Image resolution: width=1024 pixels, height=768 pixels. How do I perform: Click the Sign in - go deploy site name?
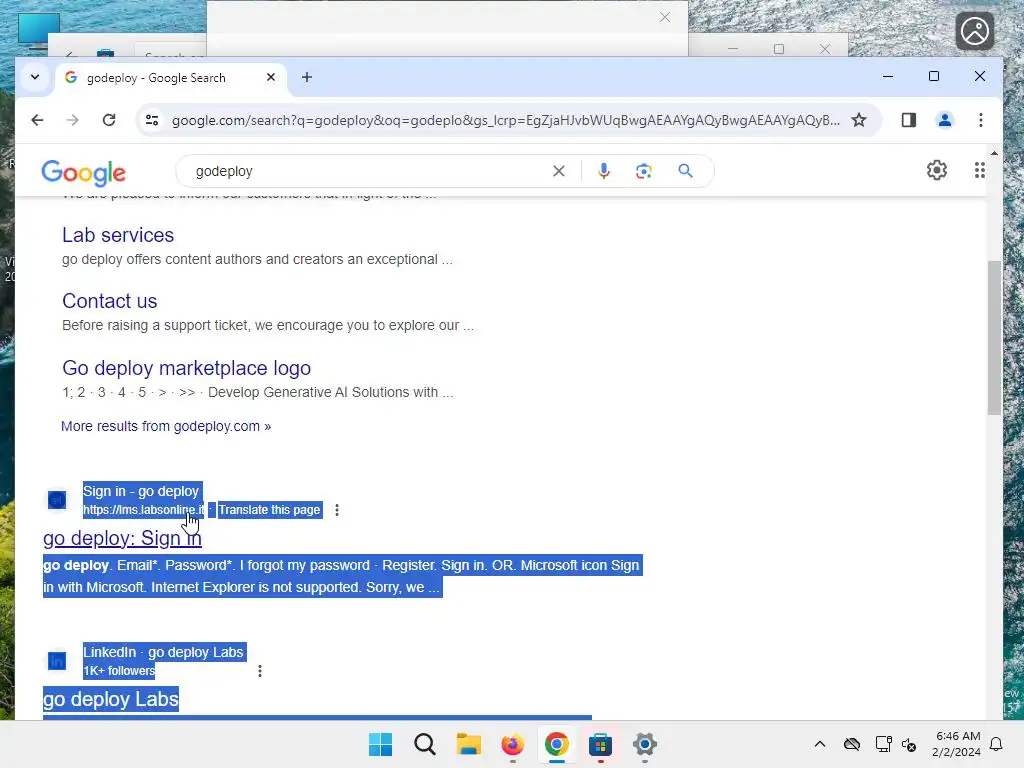click(141, 492)
